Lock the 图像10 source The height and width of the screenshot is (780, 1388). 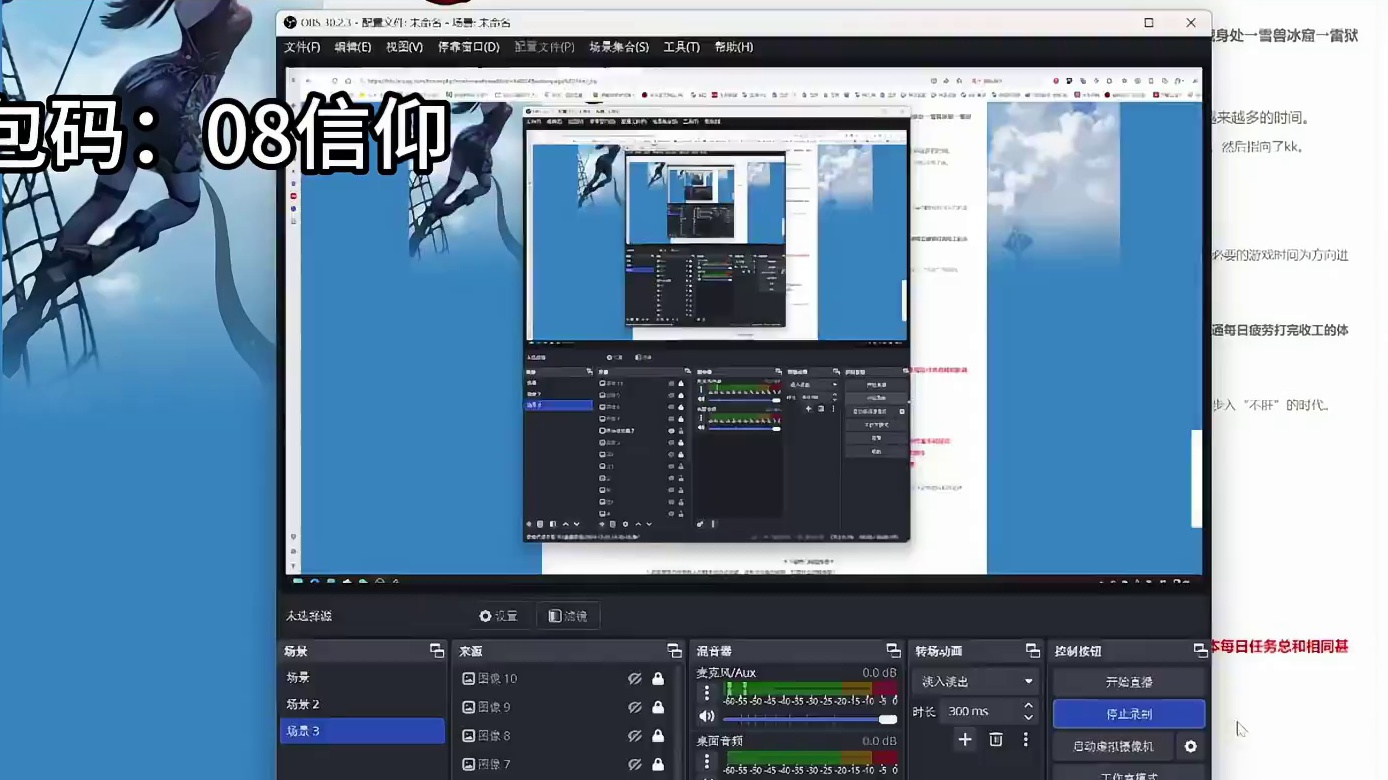(658, 678)
